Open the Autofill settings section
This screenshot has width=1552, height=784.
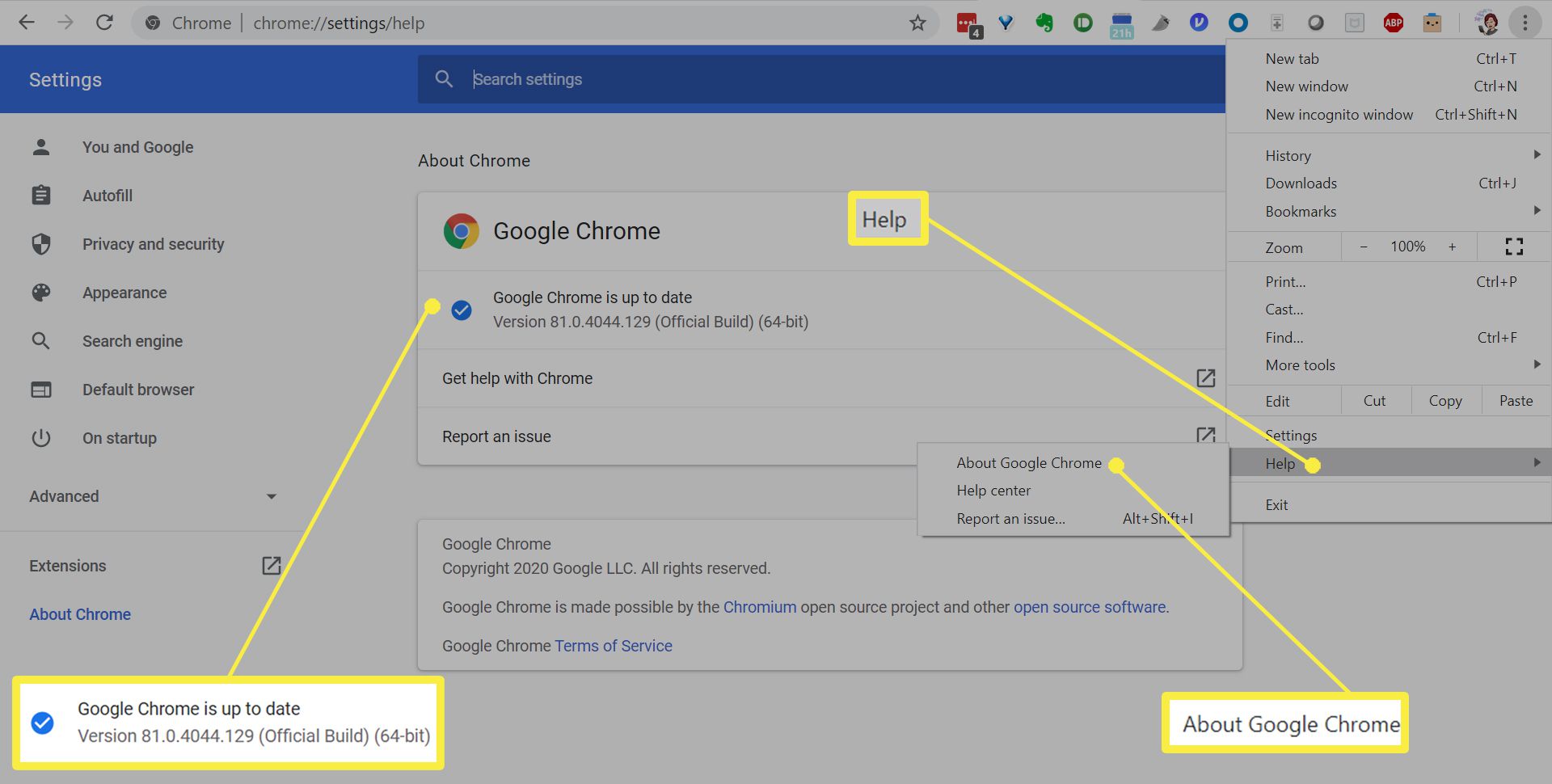click(x=108, y=196)
